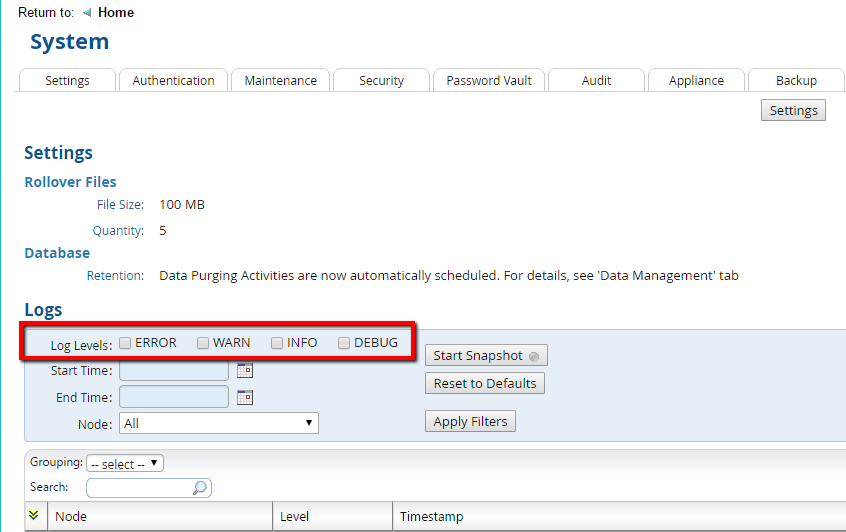Tick the INFO log level checkbox
Image resolution: width=846 pixels, height=532 pixels.
(x=277, y=343)
